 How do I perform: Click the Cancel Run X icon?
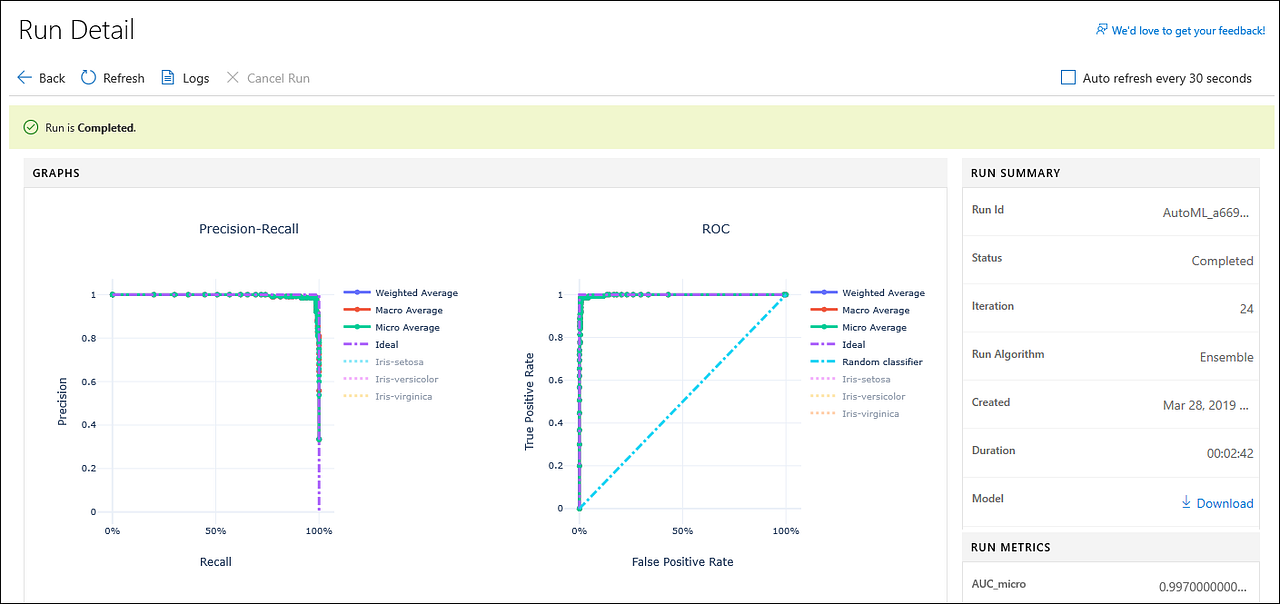pyautogui.click(x=233, y=77)
